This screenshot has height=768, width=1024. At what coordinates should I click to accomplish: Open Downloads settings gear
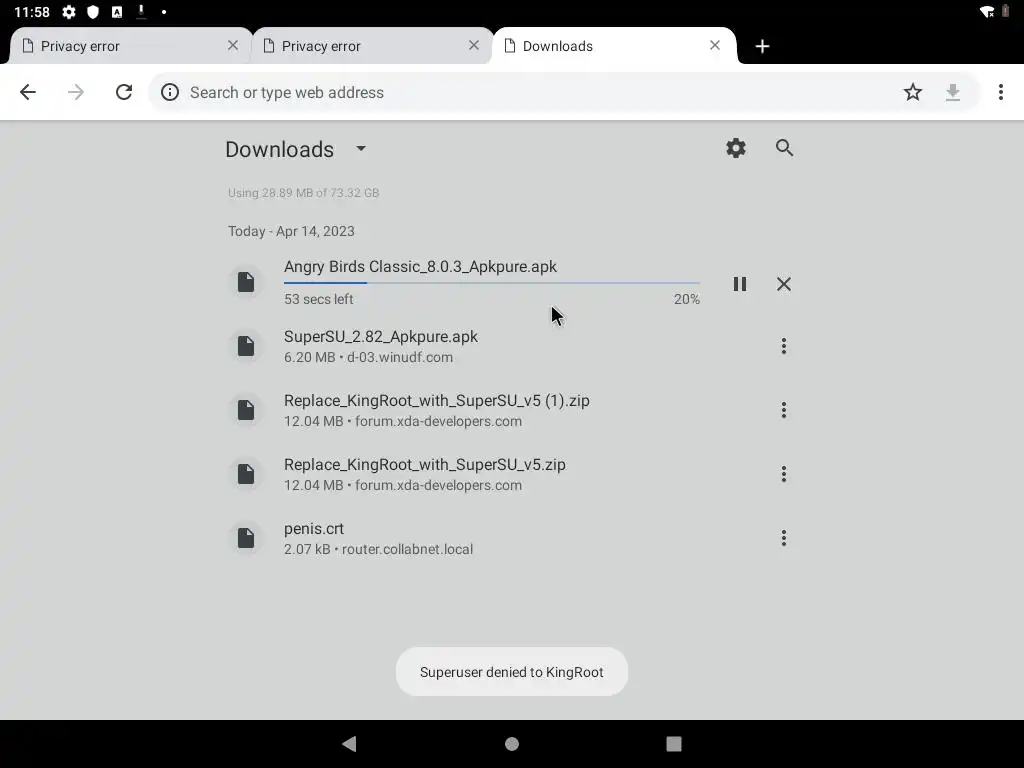coord(736,148)
